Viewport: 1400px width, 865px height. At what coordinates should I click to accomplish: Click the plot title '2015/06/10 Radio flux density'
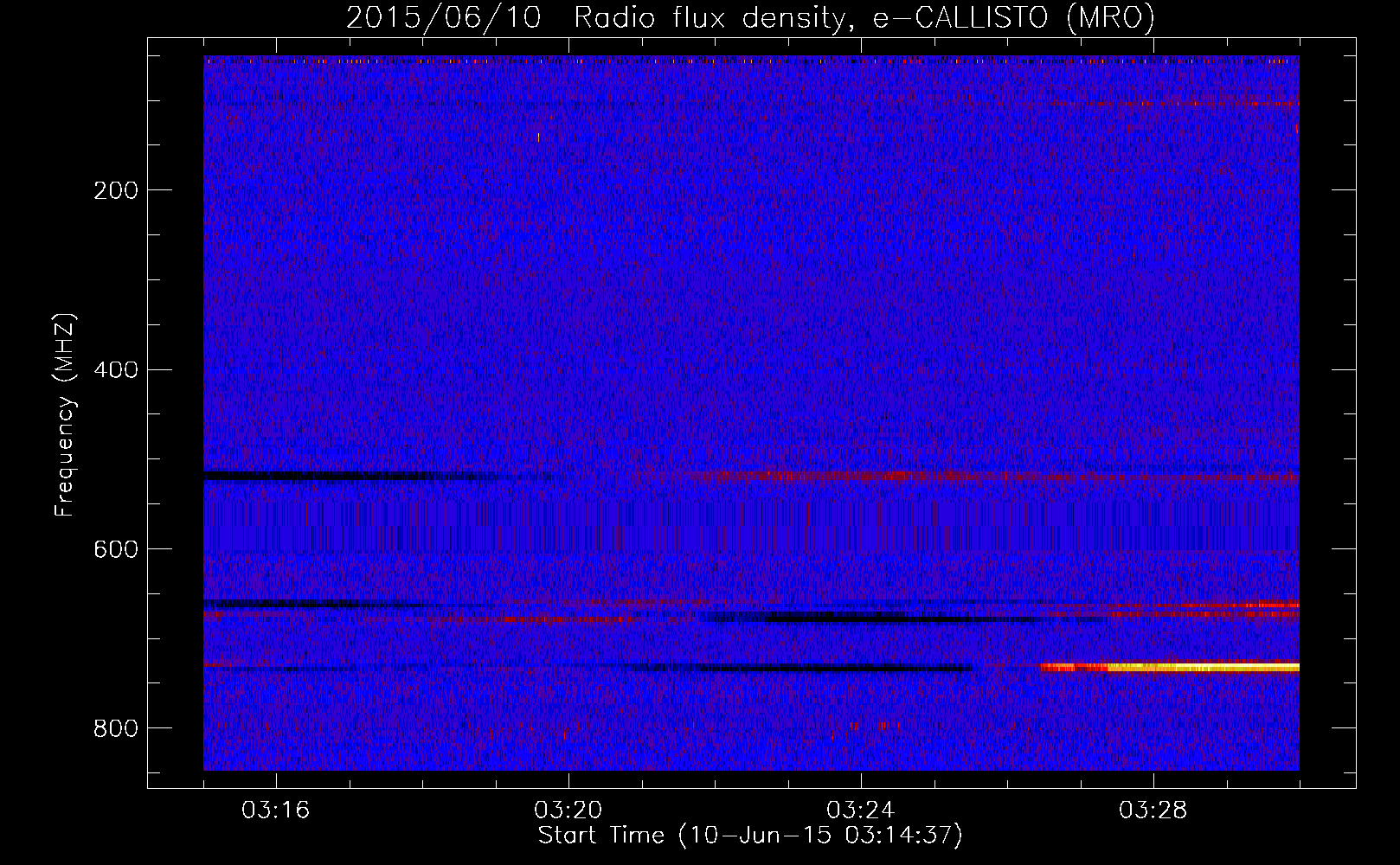point(750,17)
